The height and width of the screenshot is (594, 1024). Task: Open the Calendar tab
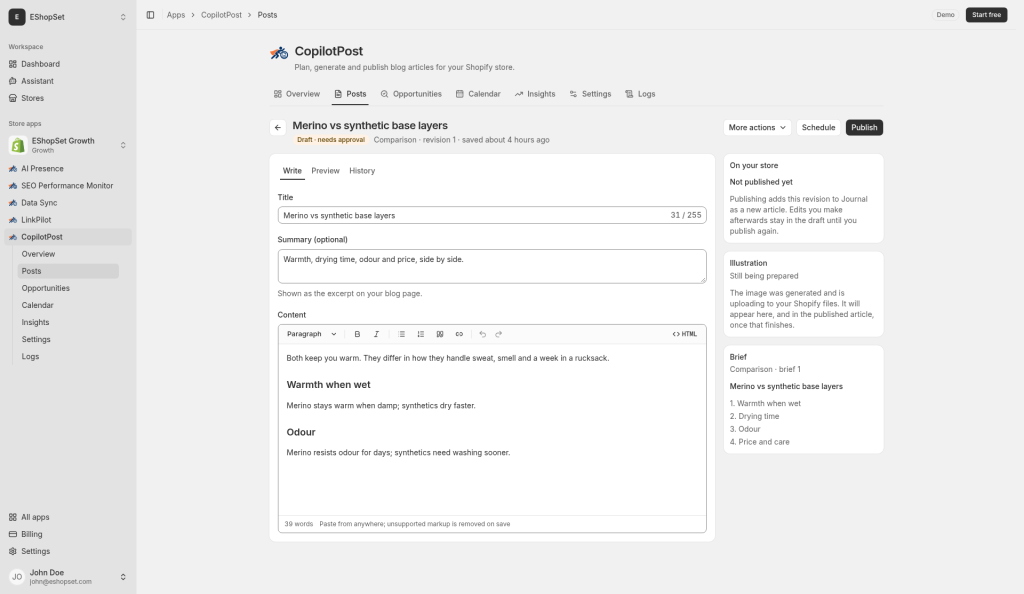478,94
